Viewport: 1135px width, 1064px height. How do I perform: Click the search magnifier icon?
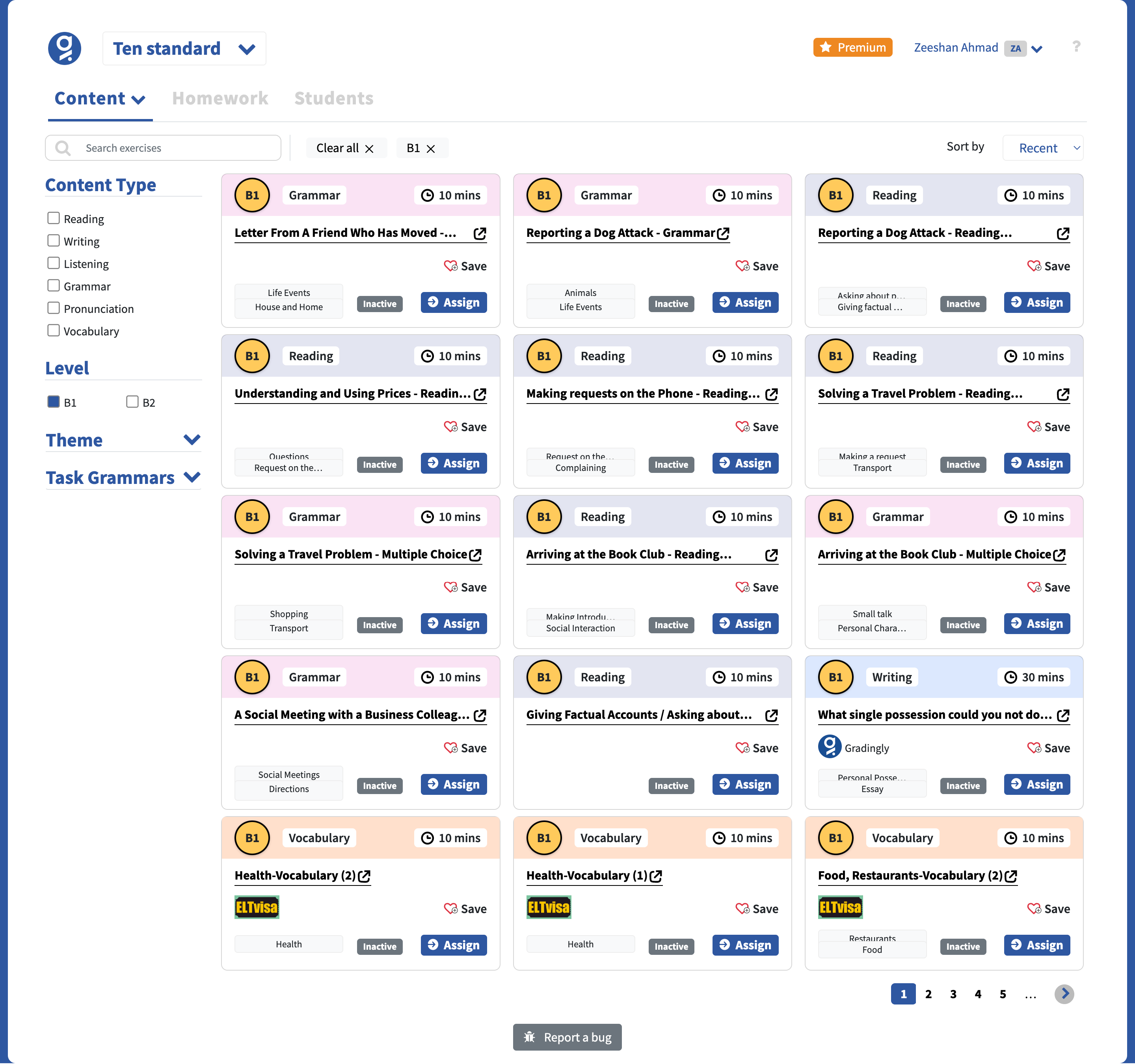tap(63, 149)
